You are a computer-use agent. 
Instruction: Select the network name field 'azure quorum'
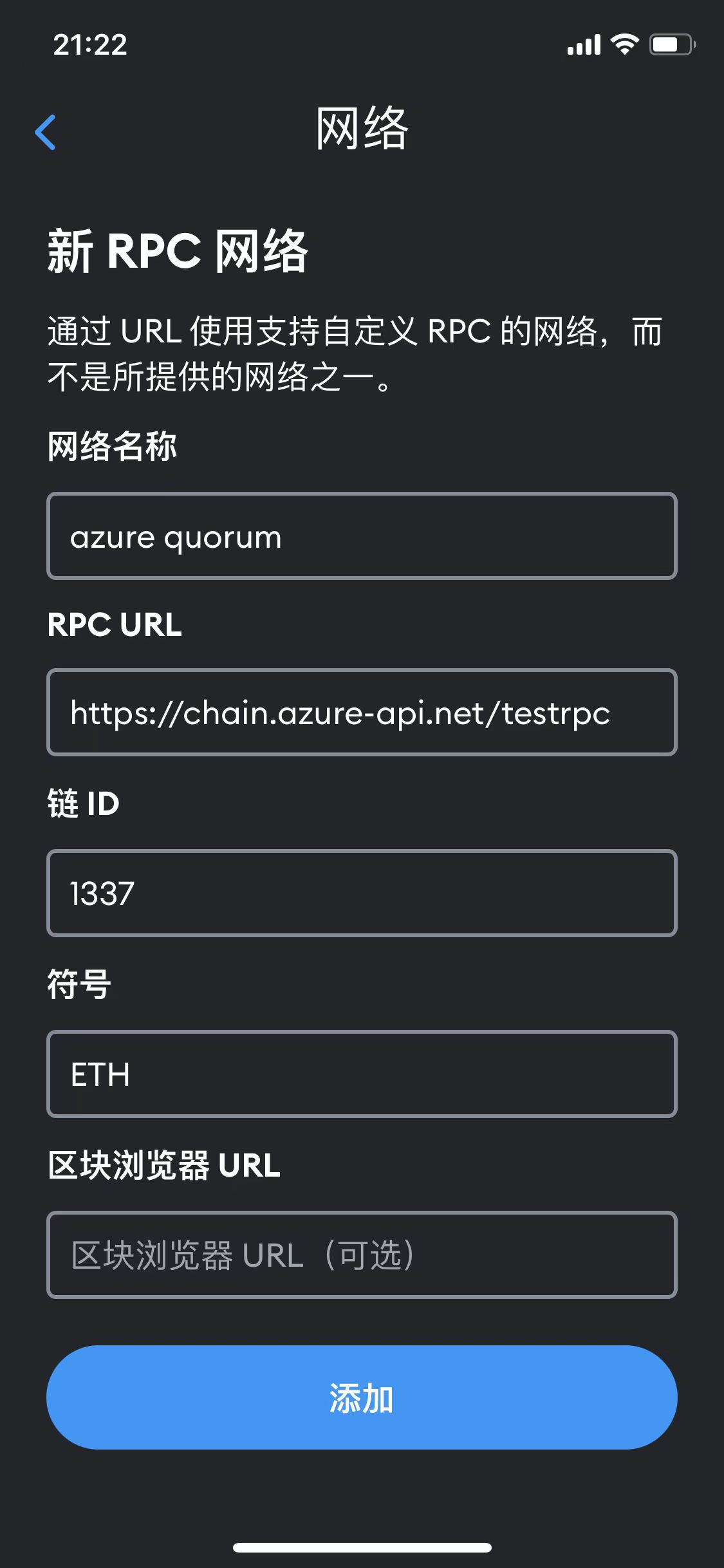[x=362, y=536]
